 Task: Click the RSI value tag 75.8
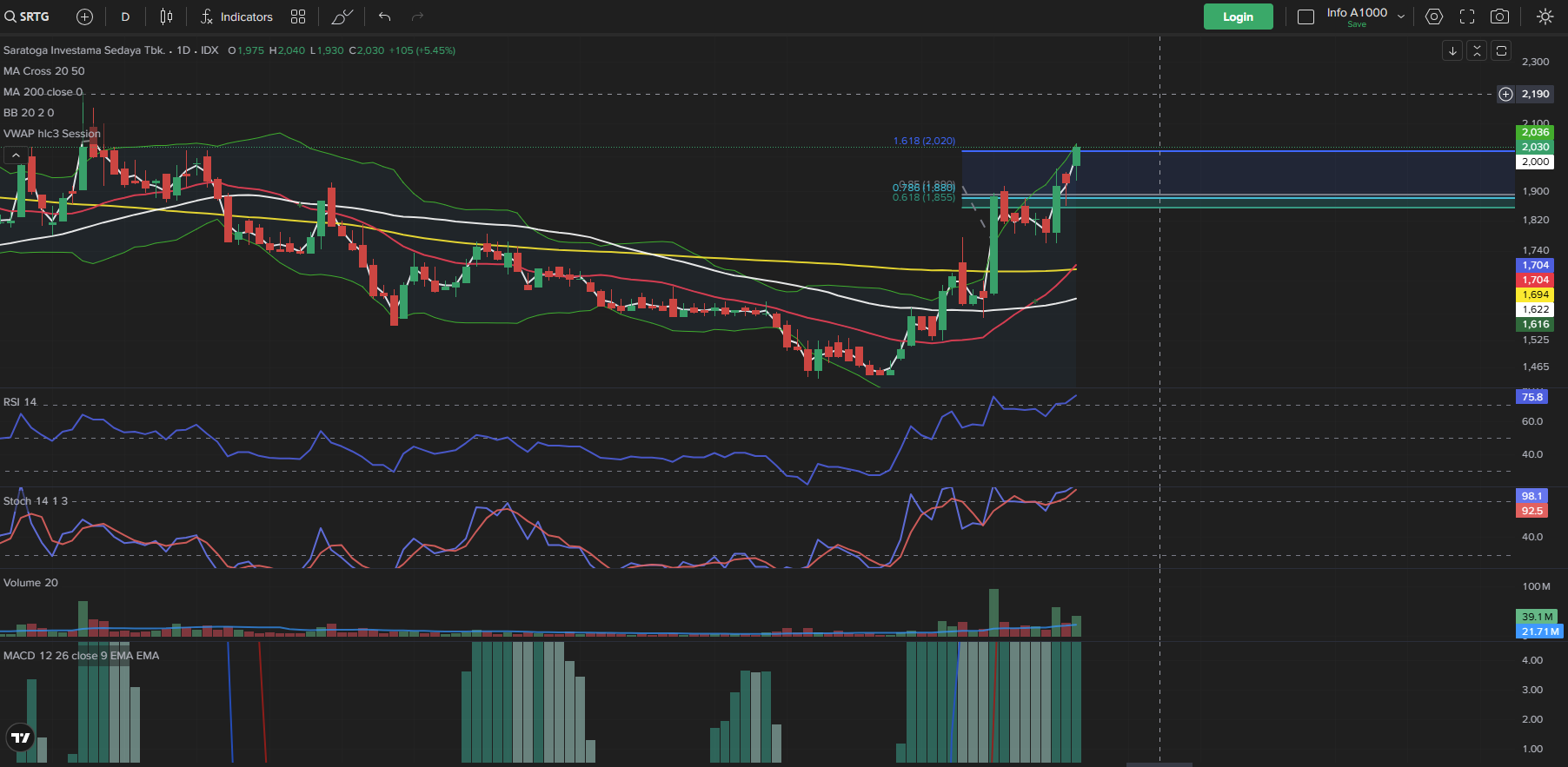[1532, 397]
